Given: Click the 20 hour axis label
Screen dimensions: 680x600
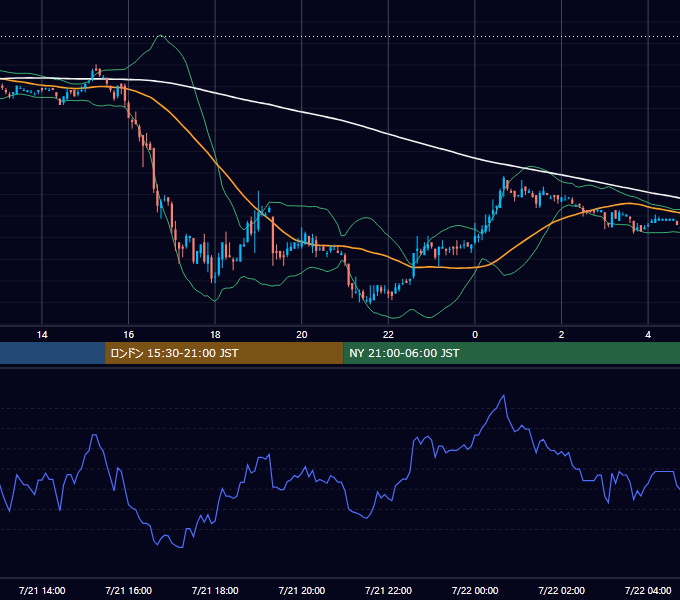Looking at the screenshot, I should click(x=302, y=335).
